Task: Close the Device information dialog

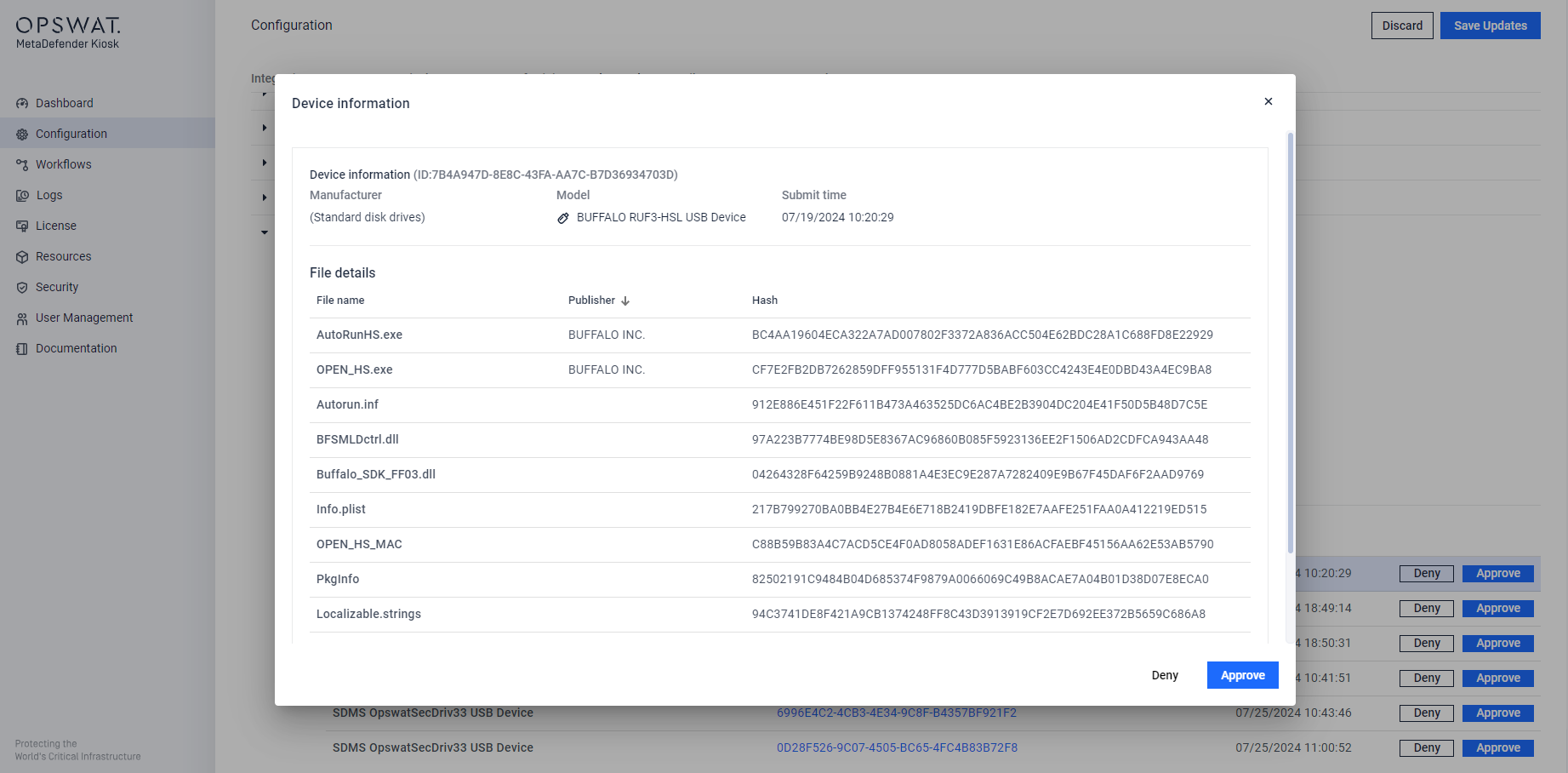Action: 1269,101
